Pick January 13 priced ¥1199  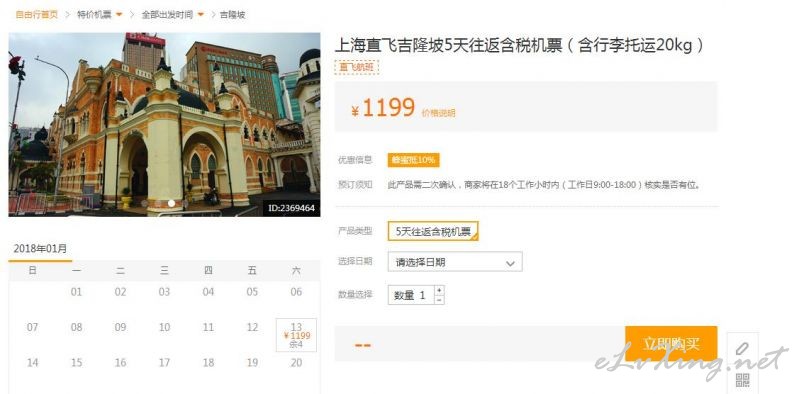click(296, 335)
